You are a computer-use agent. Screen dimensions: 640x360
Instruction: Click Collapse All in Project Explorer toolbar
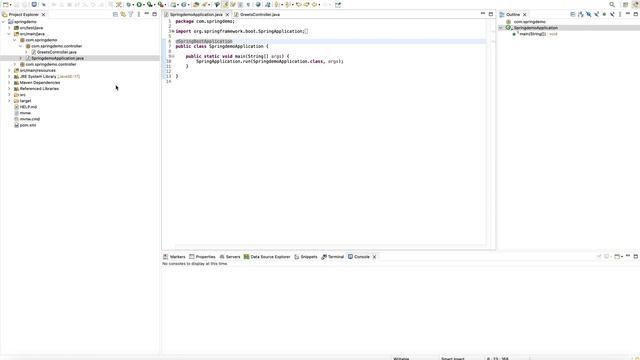click(x=115, y=14)
